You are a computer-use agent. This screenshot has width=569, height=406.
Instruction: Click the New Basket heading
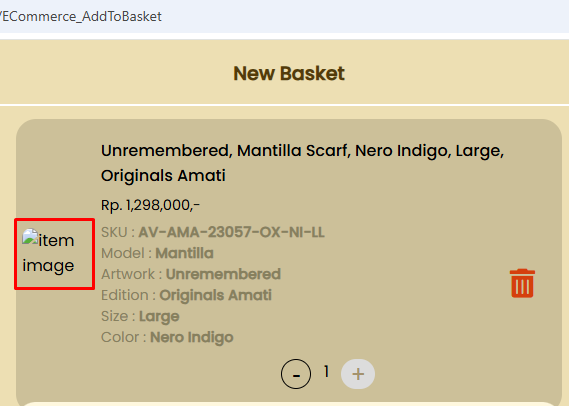click(289, 74)
